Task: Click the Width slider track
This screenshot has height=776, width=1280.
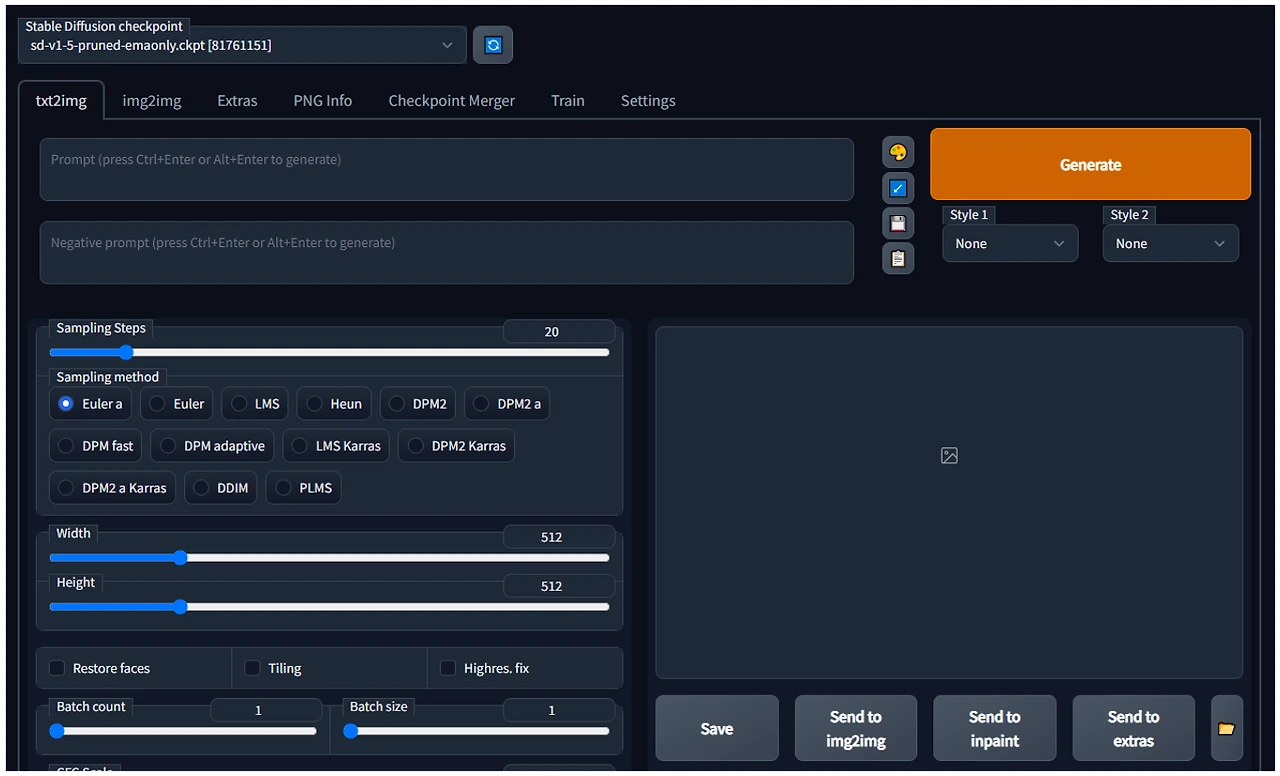Action: pos(329,557)
